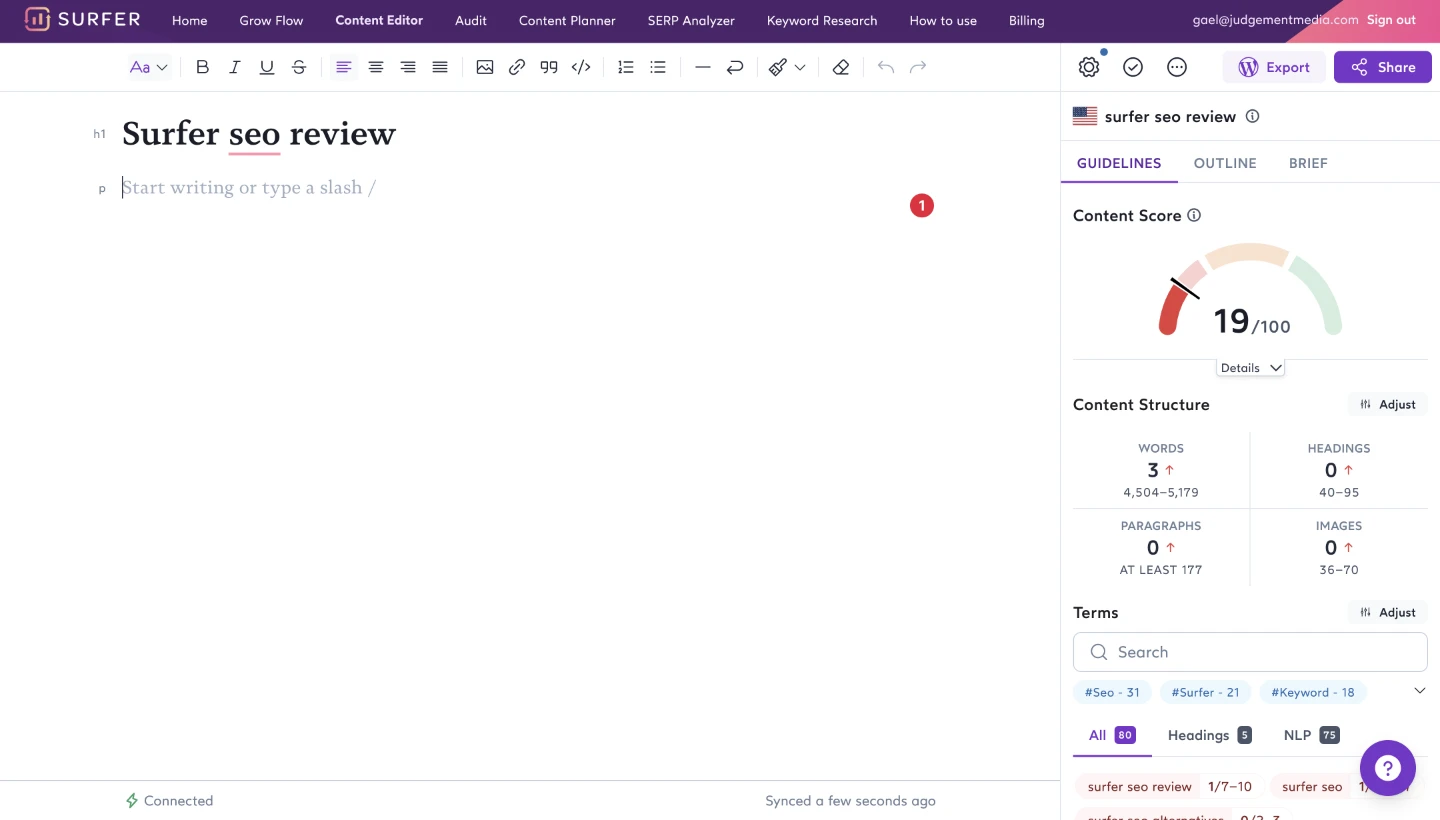Click the 'Surfer seo review' heading

[259, 134]
